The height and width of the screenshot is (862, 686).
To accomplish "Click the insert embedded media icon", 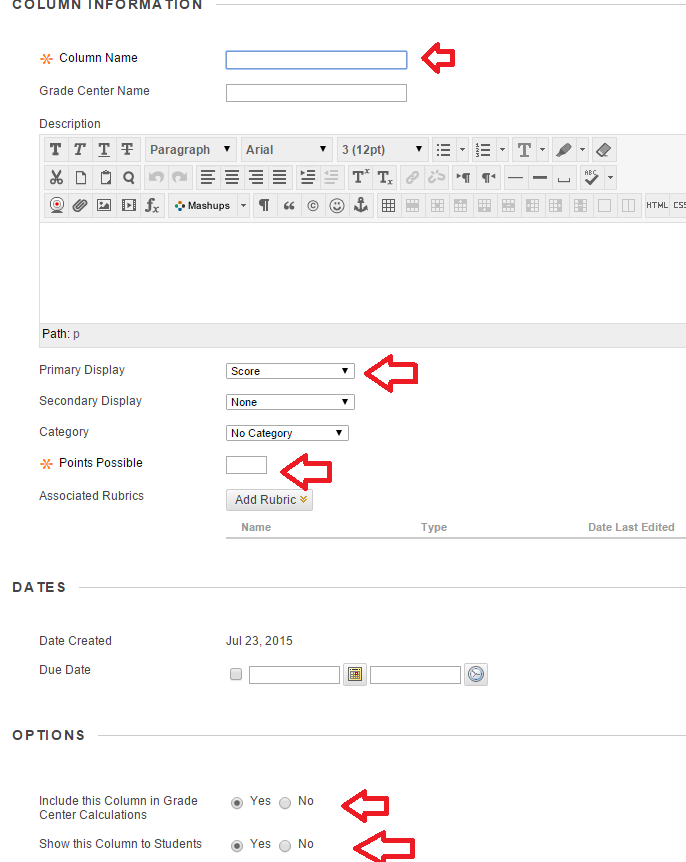I will click(129, 206).
